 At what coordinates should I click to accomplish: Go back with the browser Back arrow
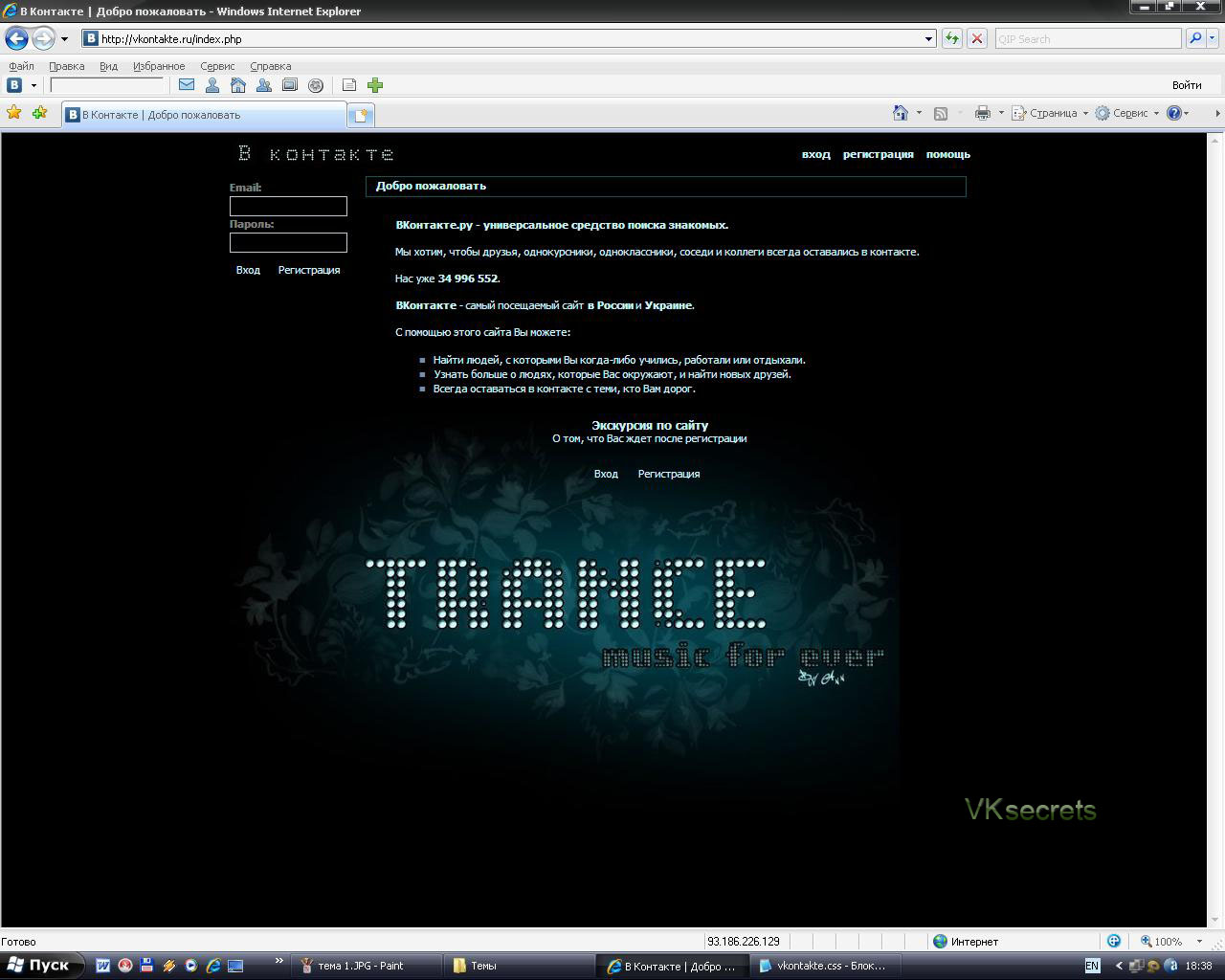pos(16,39)
